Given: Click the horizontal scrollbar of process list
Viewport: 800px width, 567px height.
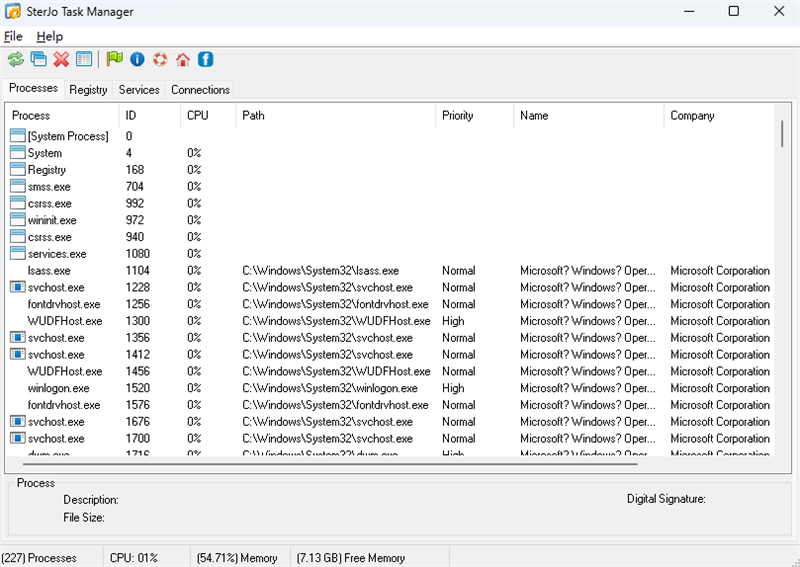Looking at the screenshot, I should point(330,464).
